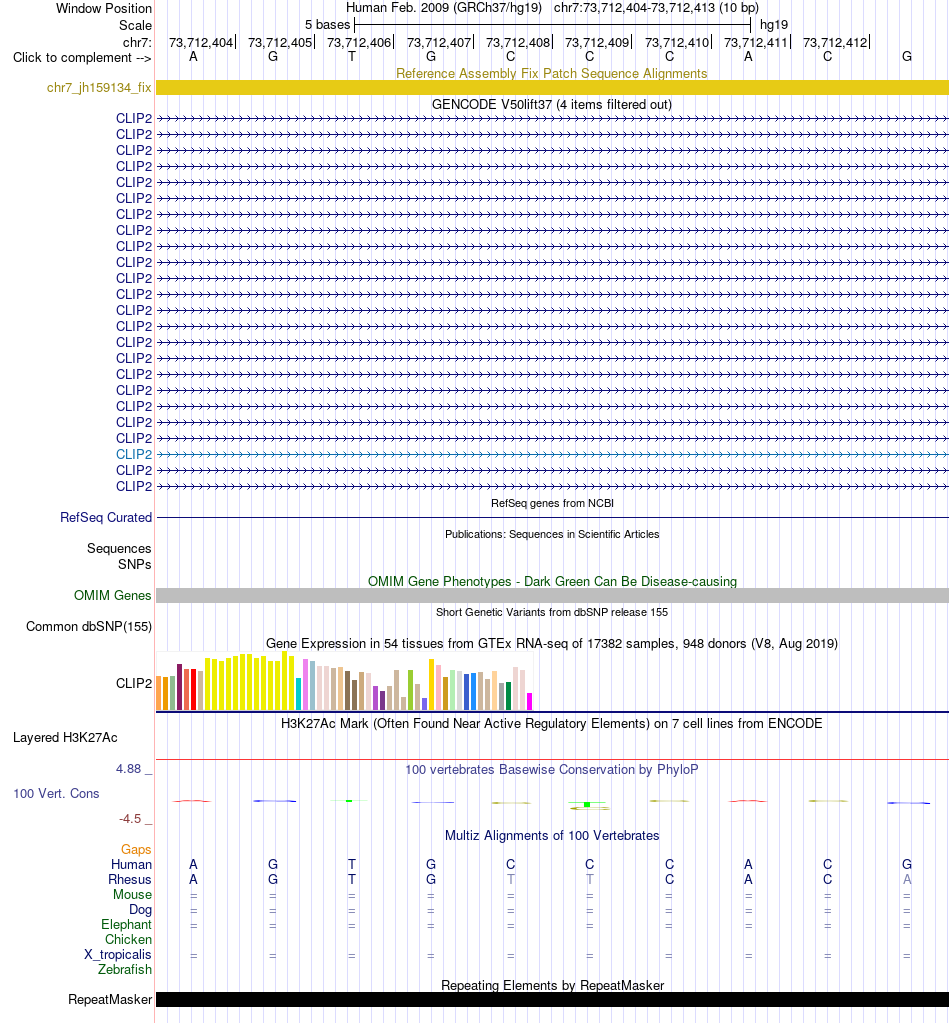950x1023 pixels.
Task: Click the T in the Human alignment row
Action: tap(352, 864)
